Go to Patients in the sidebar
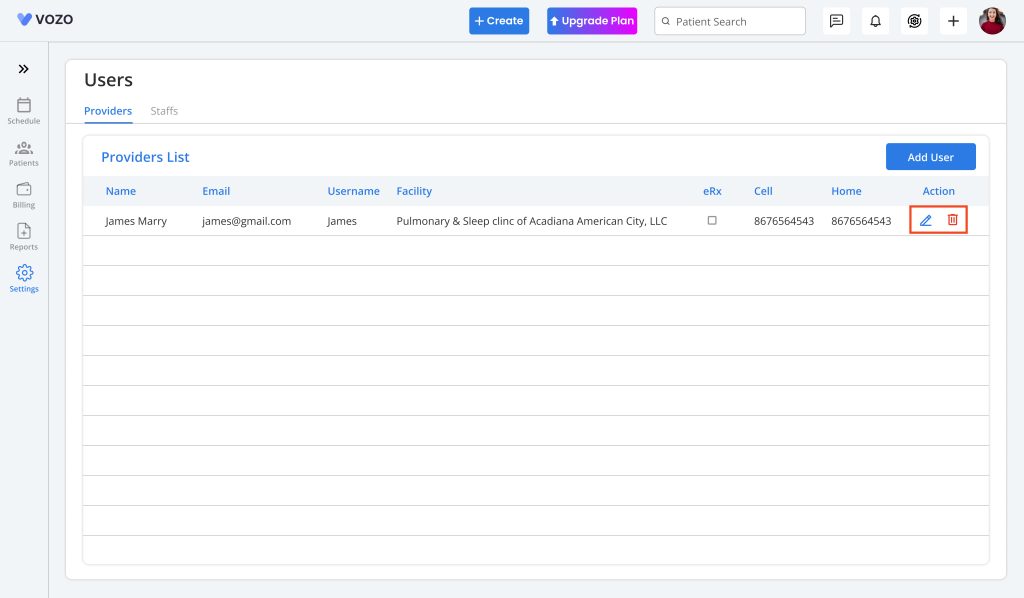1024x598 pixels. 24,152
